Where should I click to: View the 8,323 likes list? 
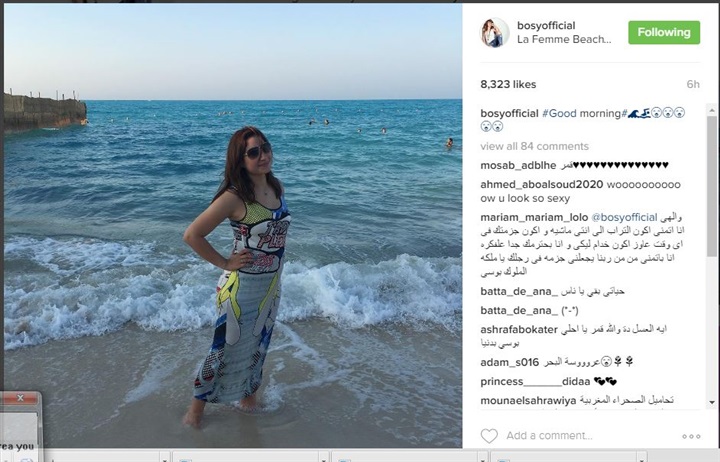point(508,85)
